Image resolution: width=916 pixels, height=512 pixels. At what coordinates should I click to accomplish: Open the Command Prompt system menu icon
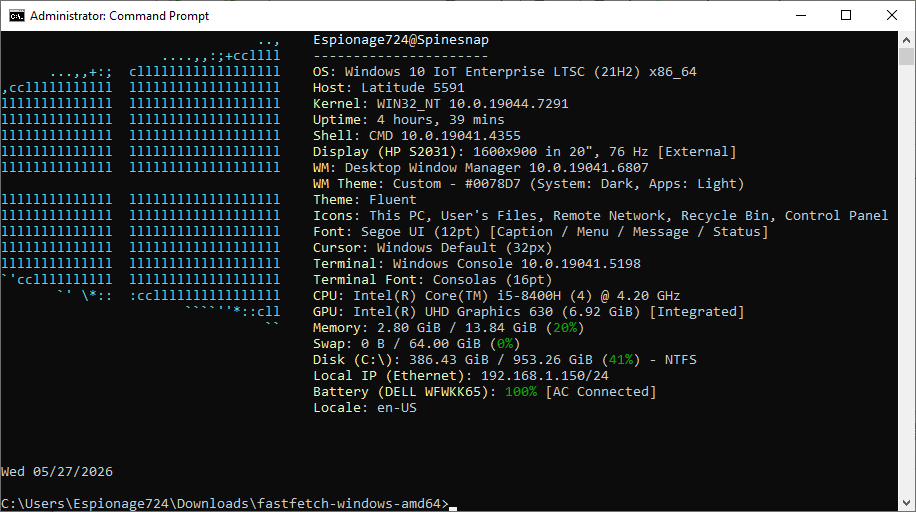[x=16, y=16]
